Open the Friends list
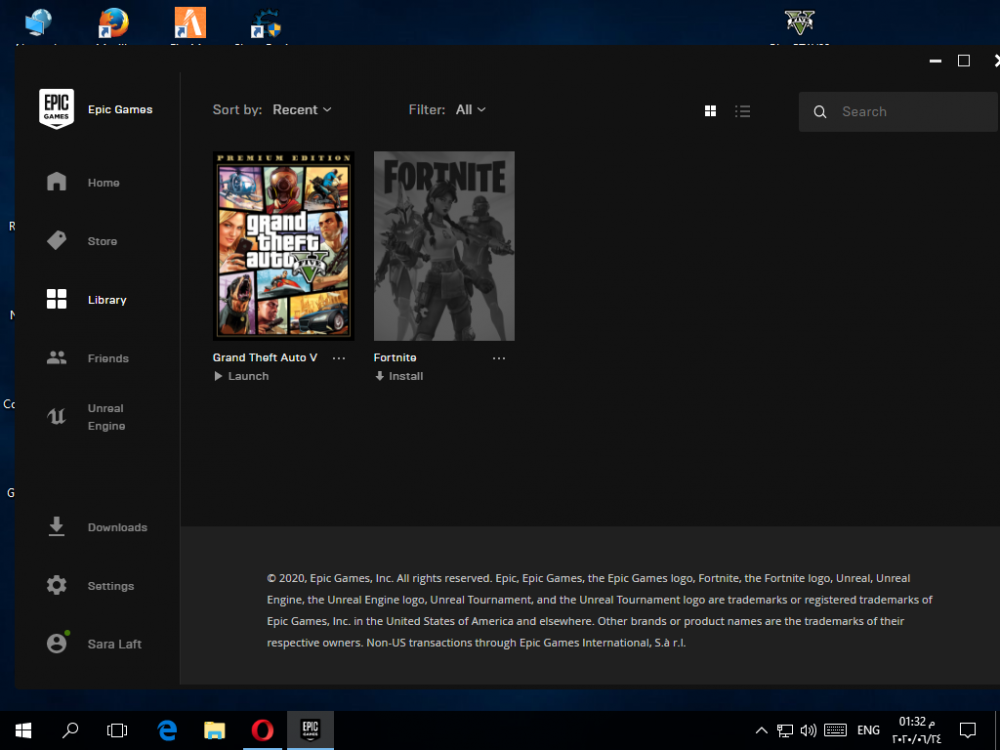The image size is (1000, 750). tap(108, 358)
